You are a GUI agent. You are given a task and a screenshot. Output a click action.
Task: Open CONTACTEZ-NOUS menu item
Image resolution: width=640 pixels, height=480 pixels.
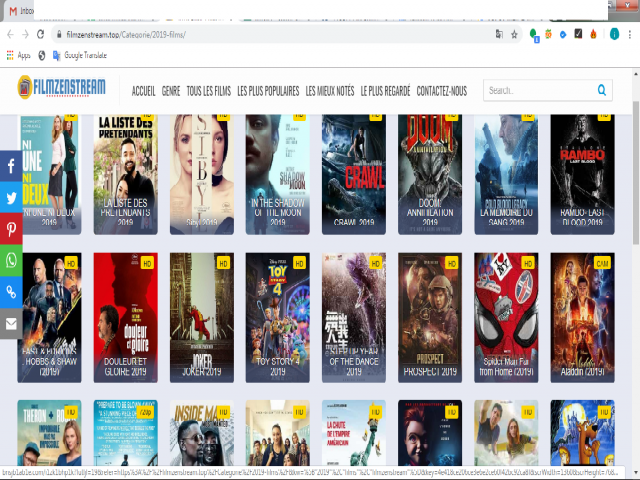(x=442, y=91)
